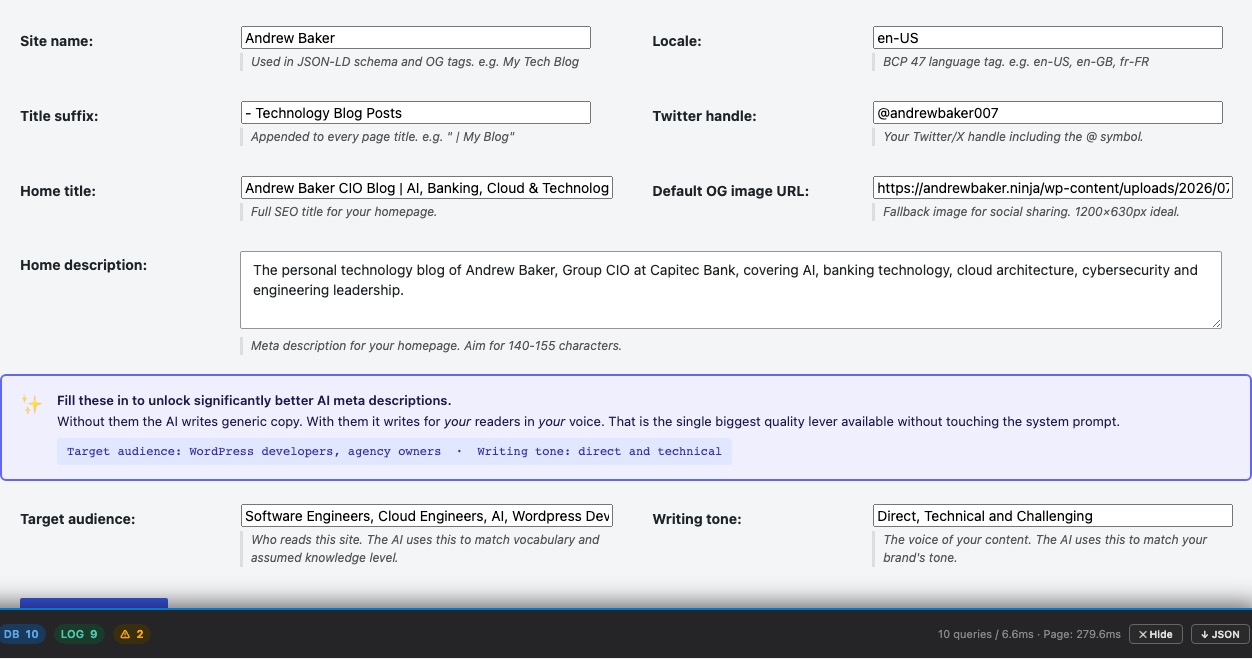Click hint 'Full SEO title for your homepage'
The height and width of the screenshot is (659, 1252).
click(x=344, y=212)
